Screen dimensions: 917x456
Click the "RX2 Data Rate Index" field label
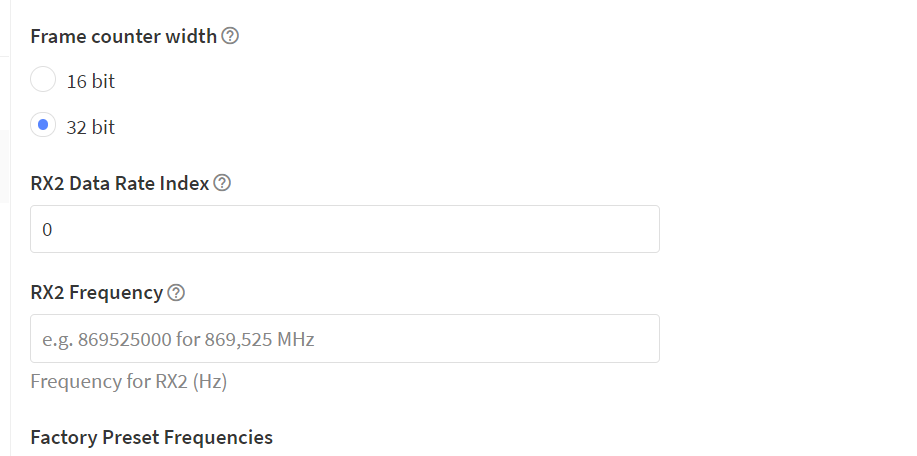pos(120,184)
